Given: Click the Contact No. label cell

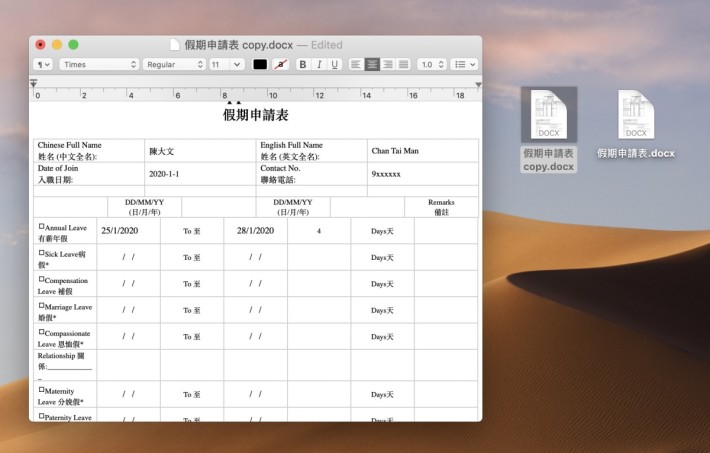Looking at the screenshot, I should pos(312,174).
